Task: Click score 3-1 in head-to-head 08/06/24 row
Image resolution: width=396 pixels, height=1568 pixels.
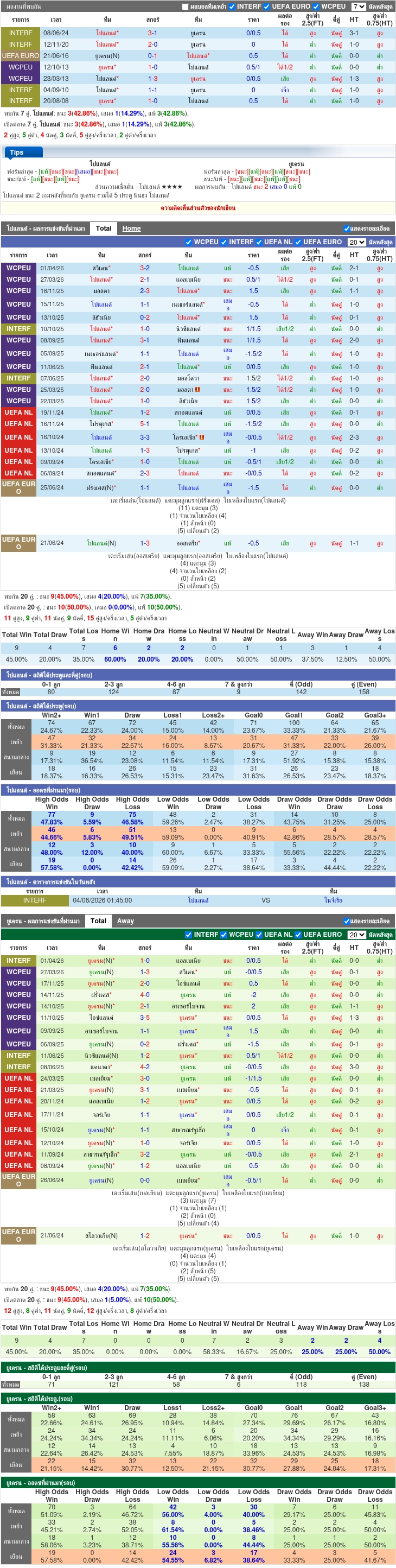Action: [152, 33]
